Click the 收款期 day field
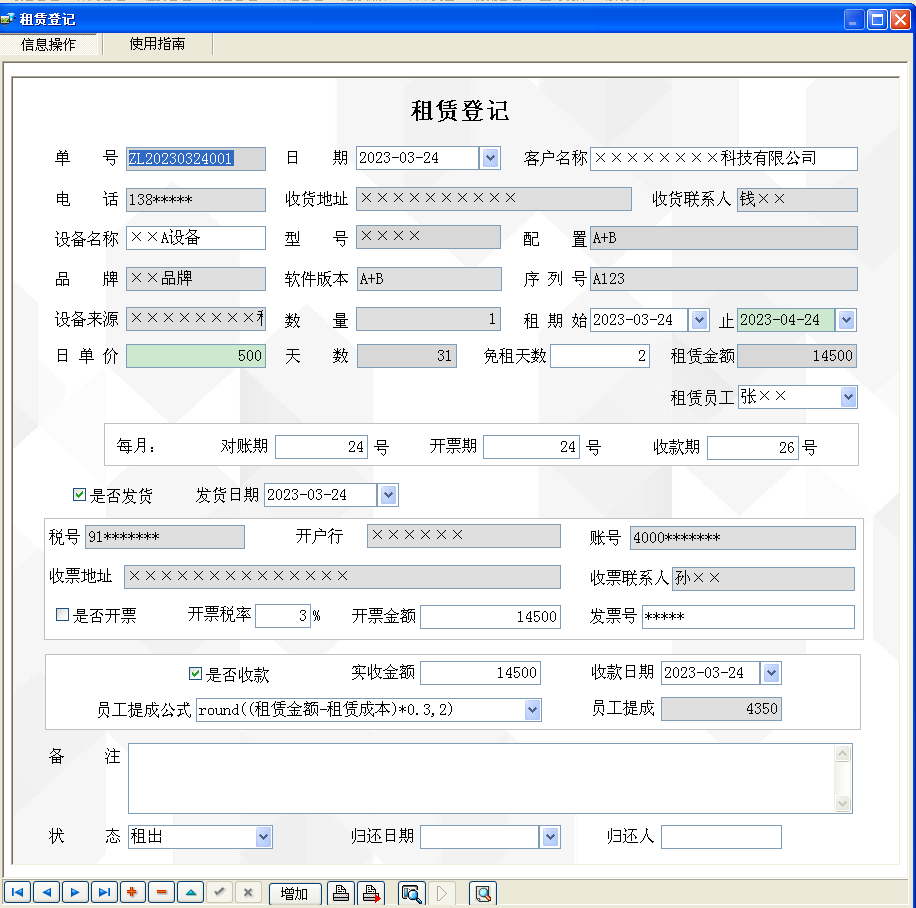Screen dimensions: 916x908 click(x=752, y=448)
